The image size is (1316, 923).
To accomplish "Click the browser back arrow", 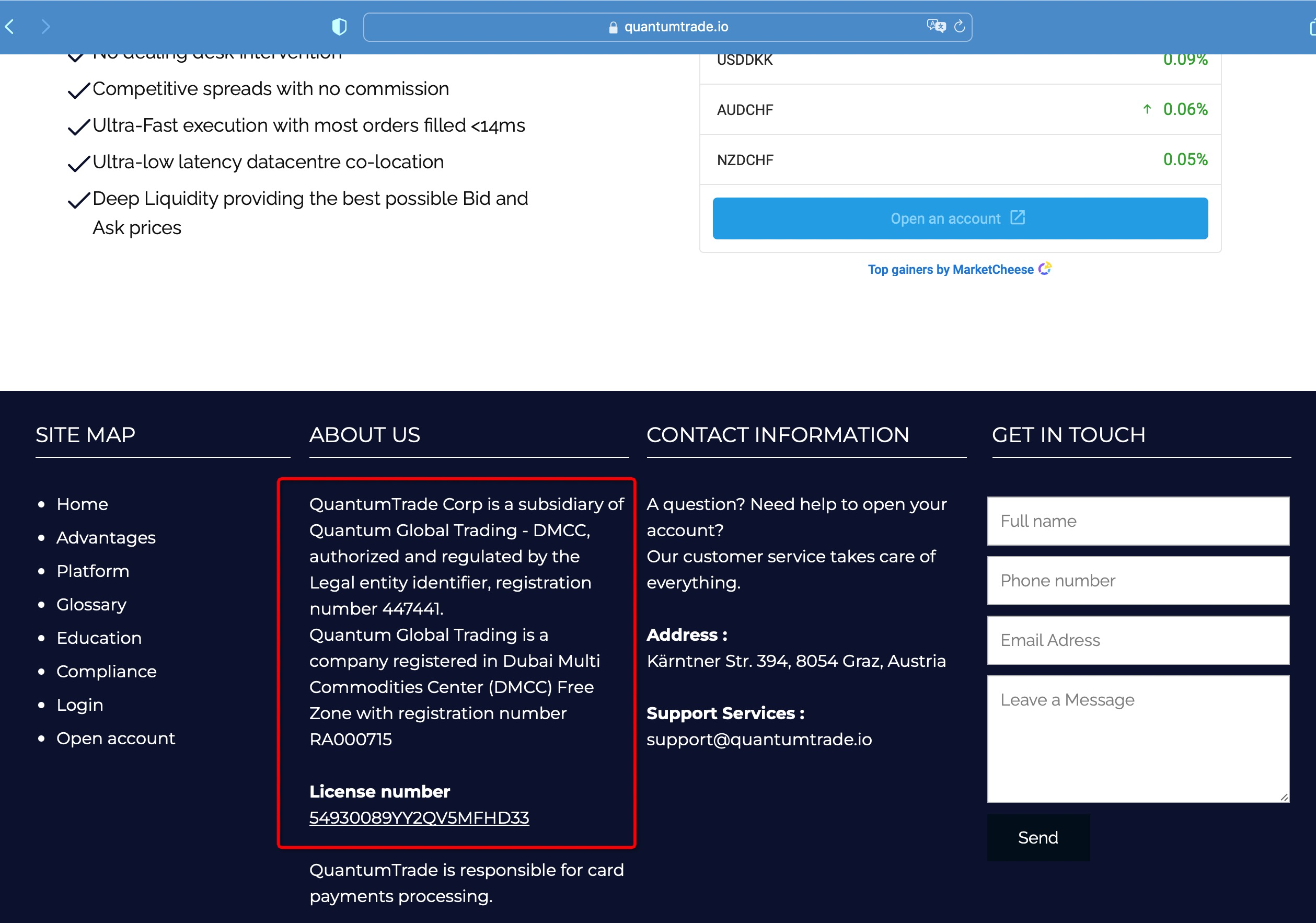I will 10,26.
